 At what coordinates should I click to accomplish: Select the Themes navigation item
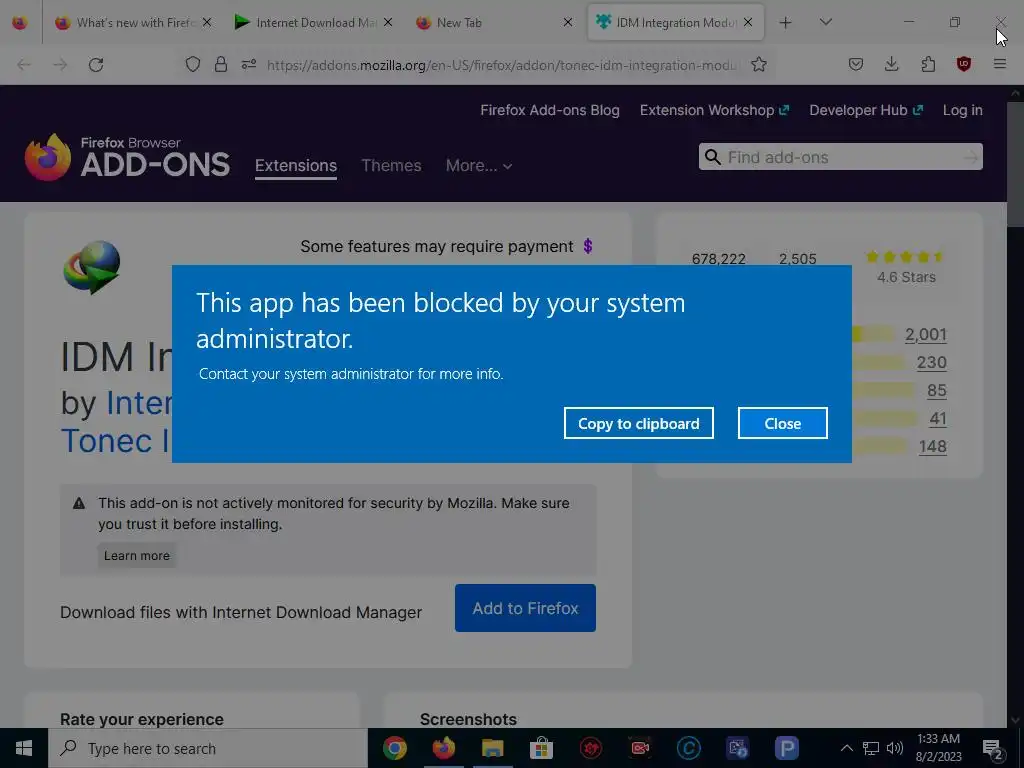(391, 165)
